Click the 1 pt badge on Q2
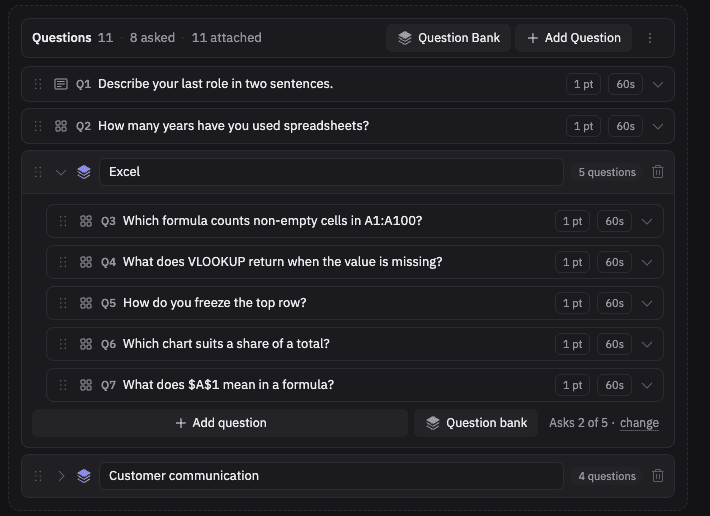The image size is (710, 516). 583,126
